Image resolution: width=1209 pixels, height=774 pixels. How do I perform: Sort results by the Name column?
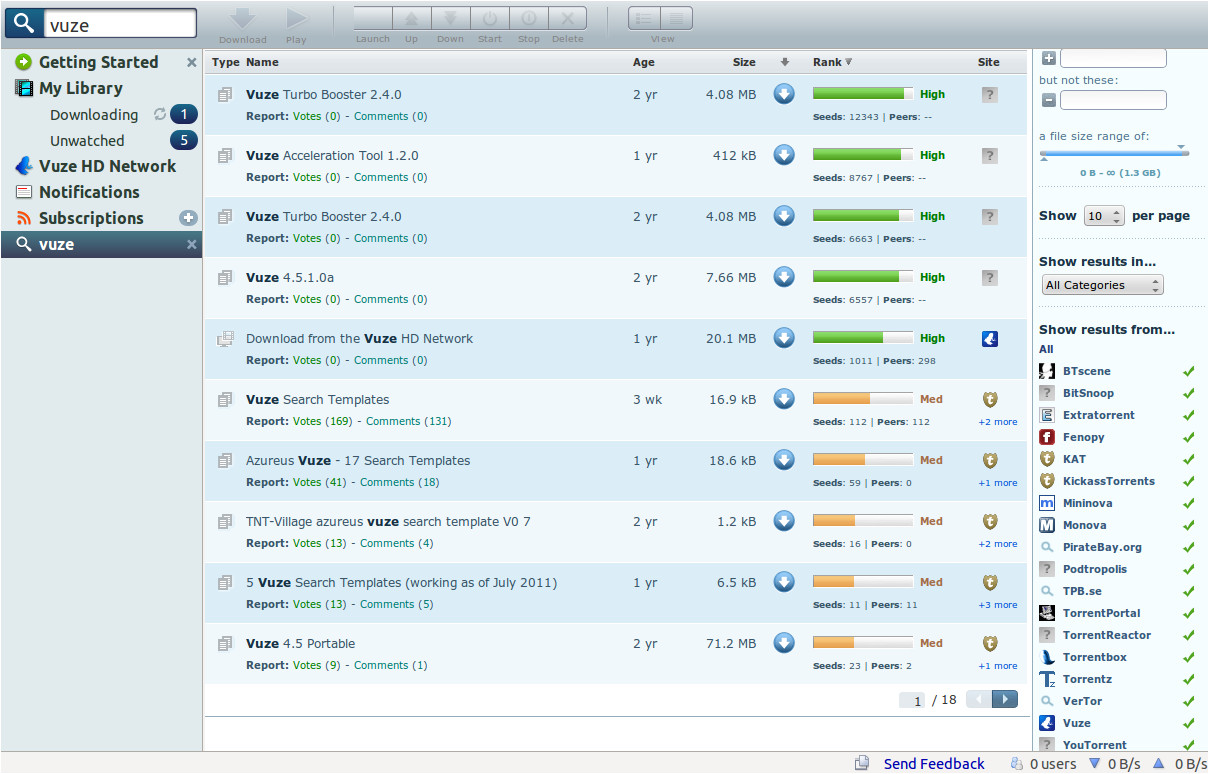pyautogui.click(x=262, y=62)
